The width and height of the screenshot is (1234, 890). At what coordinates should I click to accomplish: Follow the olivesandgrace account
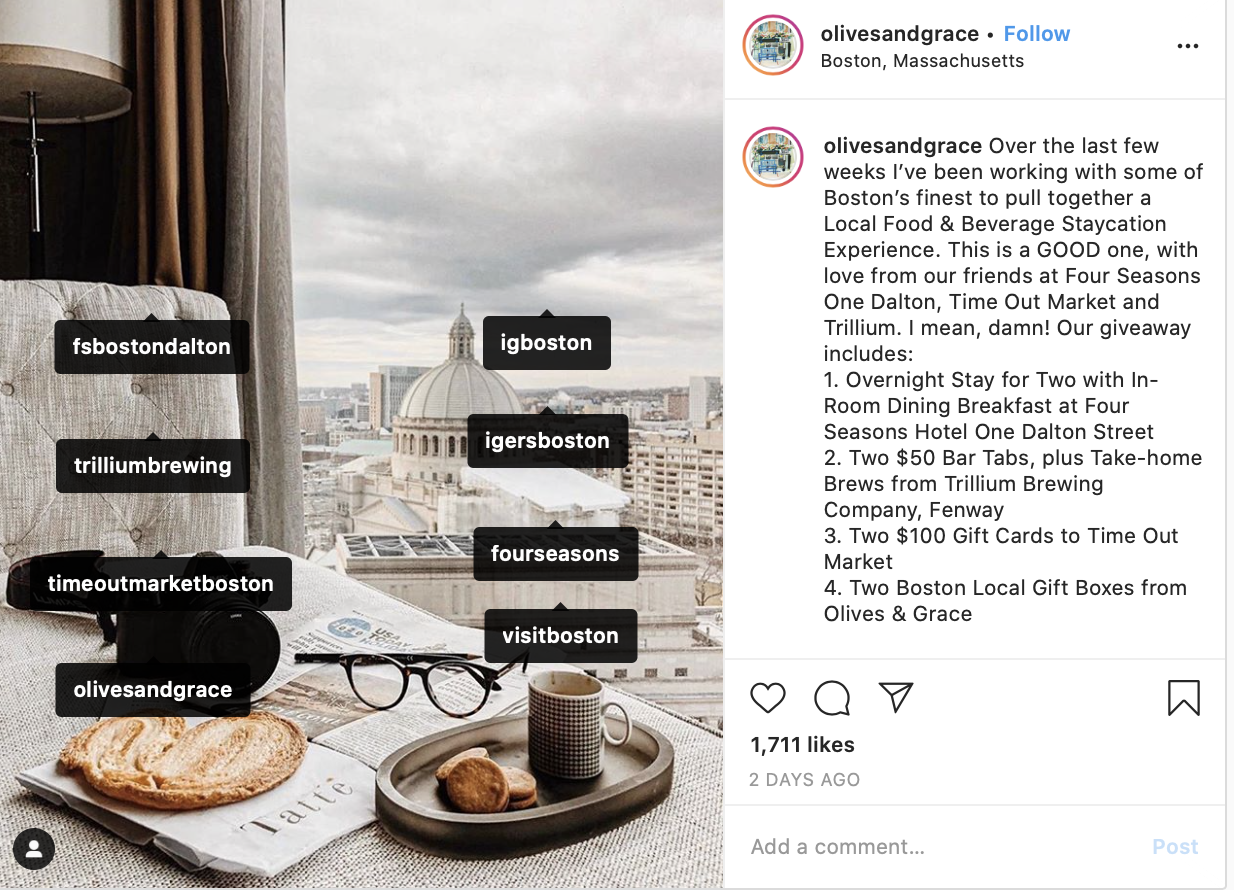coord(1037,34)
